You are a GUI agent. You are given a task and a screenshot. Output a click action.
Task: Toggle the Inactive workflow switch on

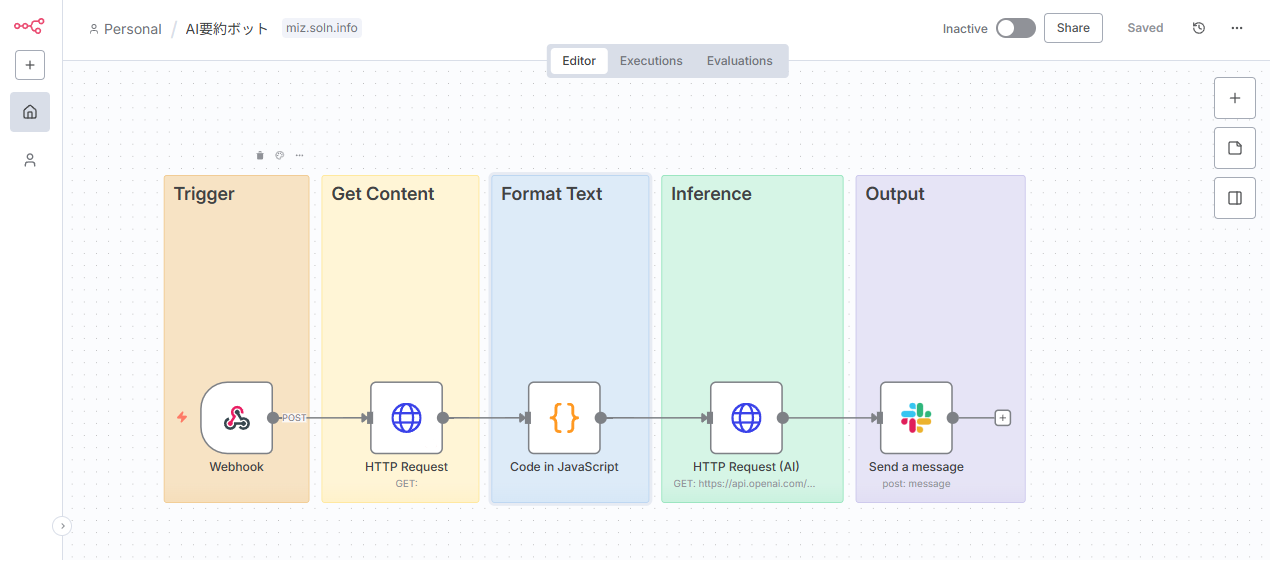[1015, 28]
